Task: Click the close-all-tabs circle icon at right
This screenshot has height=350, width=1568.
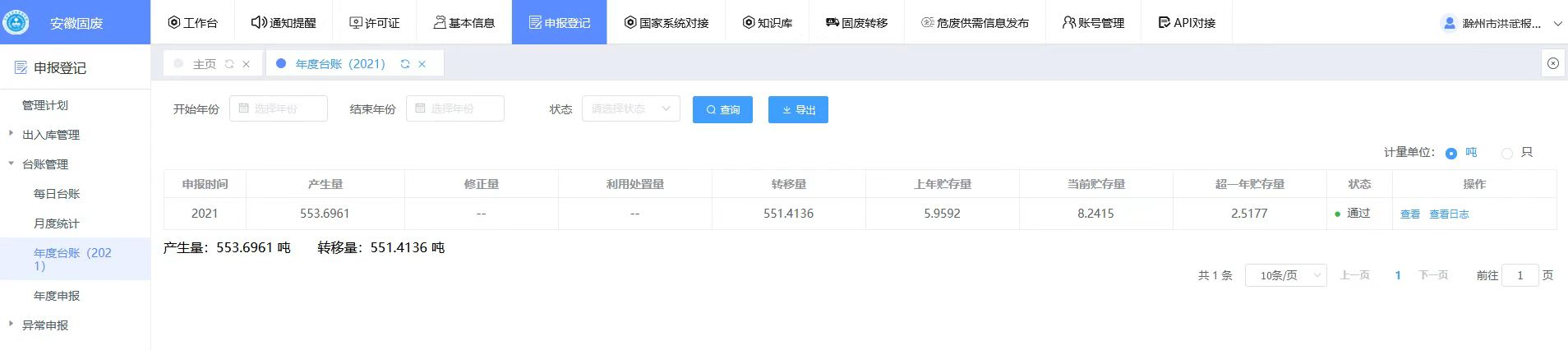Action: (x=1552, y=63)
